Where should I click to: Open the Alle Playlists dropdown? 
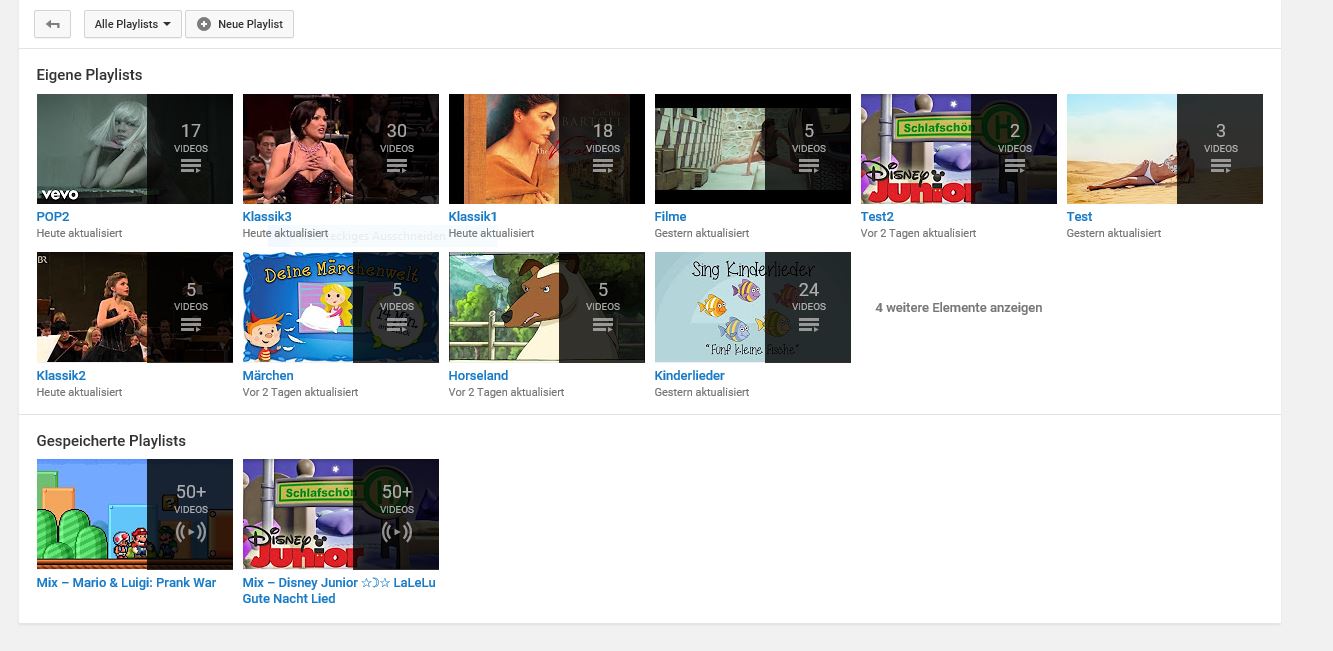(x=133, y=24)
